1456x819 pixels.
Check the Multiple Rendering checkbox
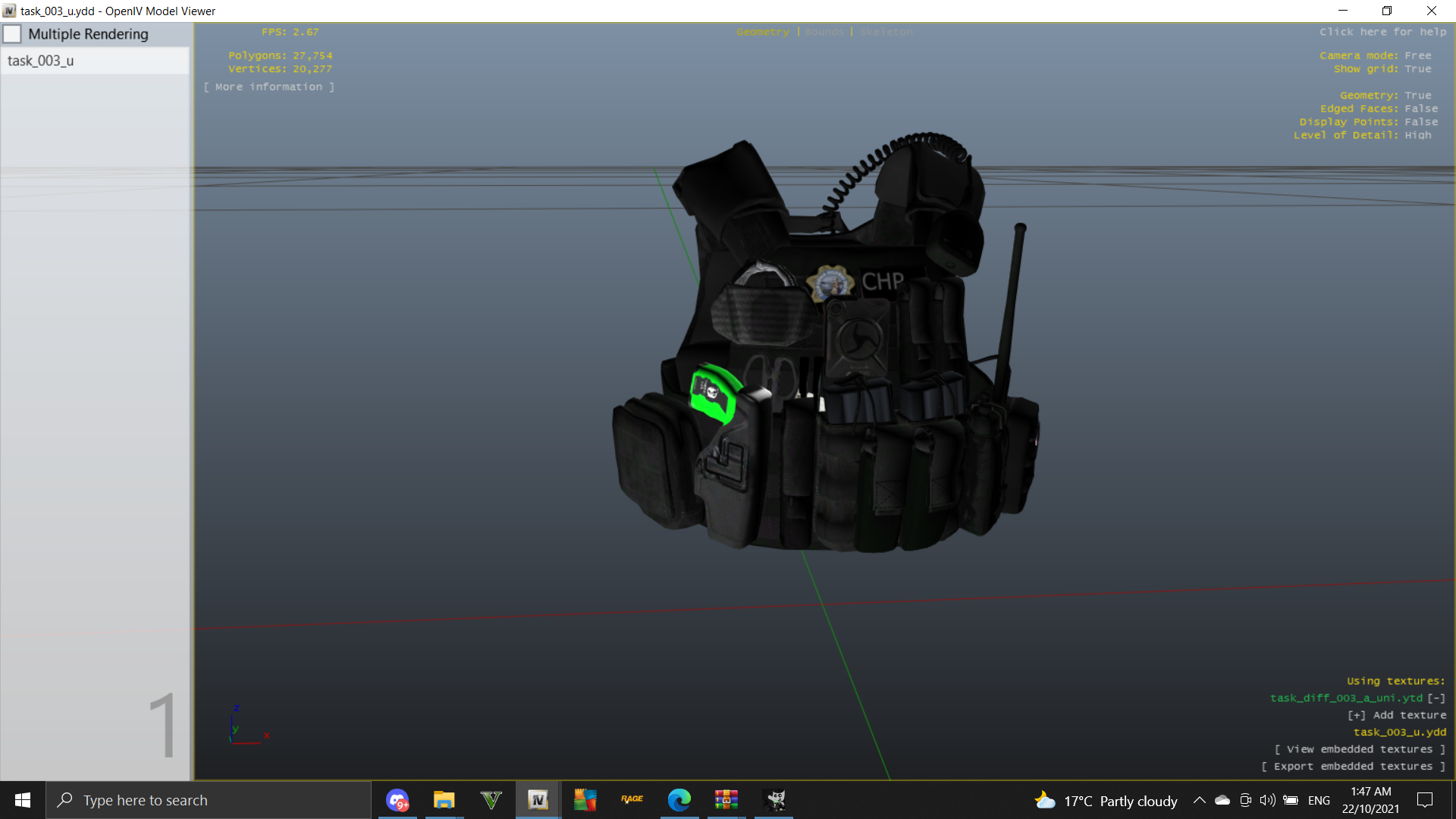tap(13, 34)
